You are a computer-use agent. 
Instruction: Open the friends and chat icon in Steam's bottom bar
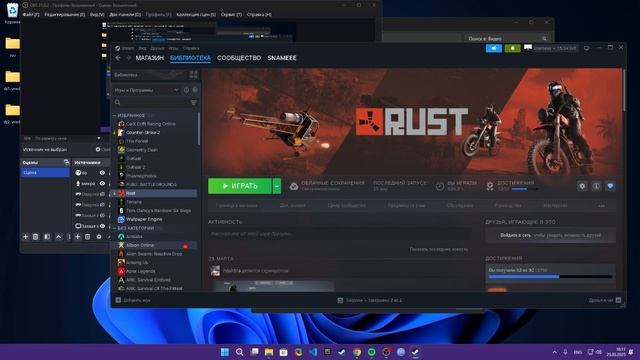tap(618, 300)
